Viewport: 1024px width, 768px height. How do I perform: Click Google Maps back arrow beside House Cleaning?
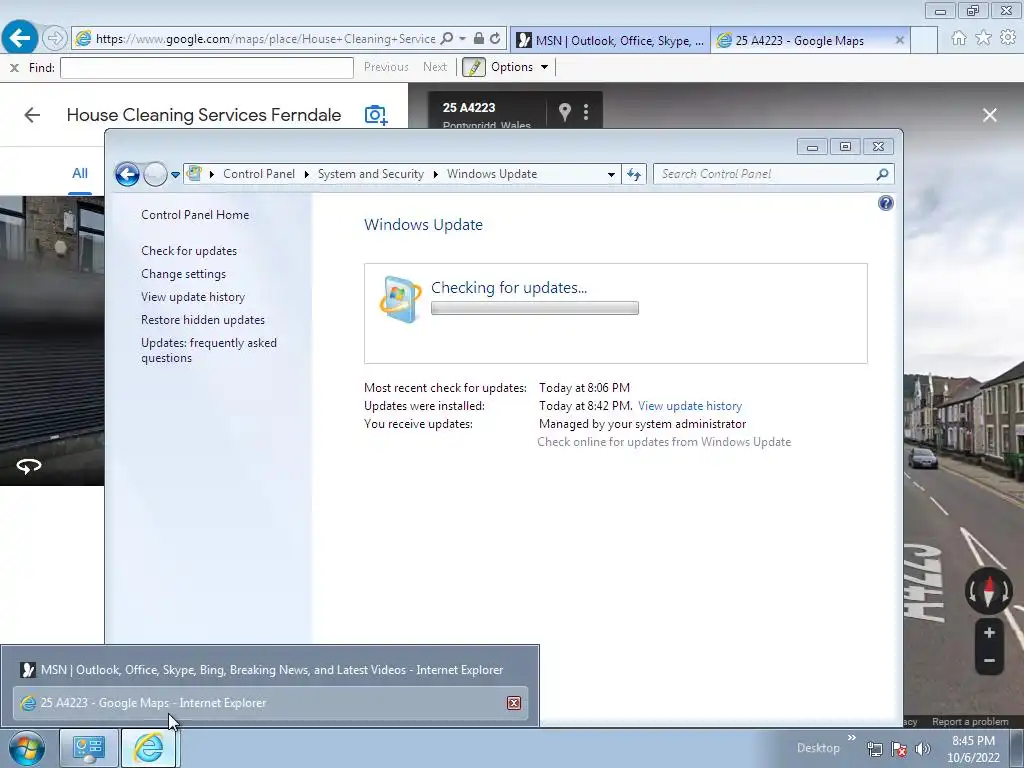pyautogui.click(x=32, y=115)
